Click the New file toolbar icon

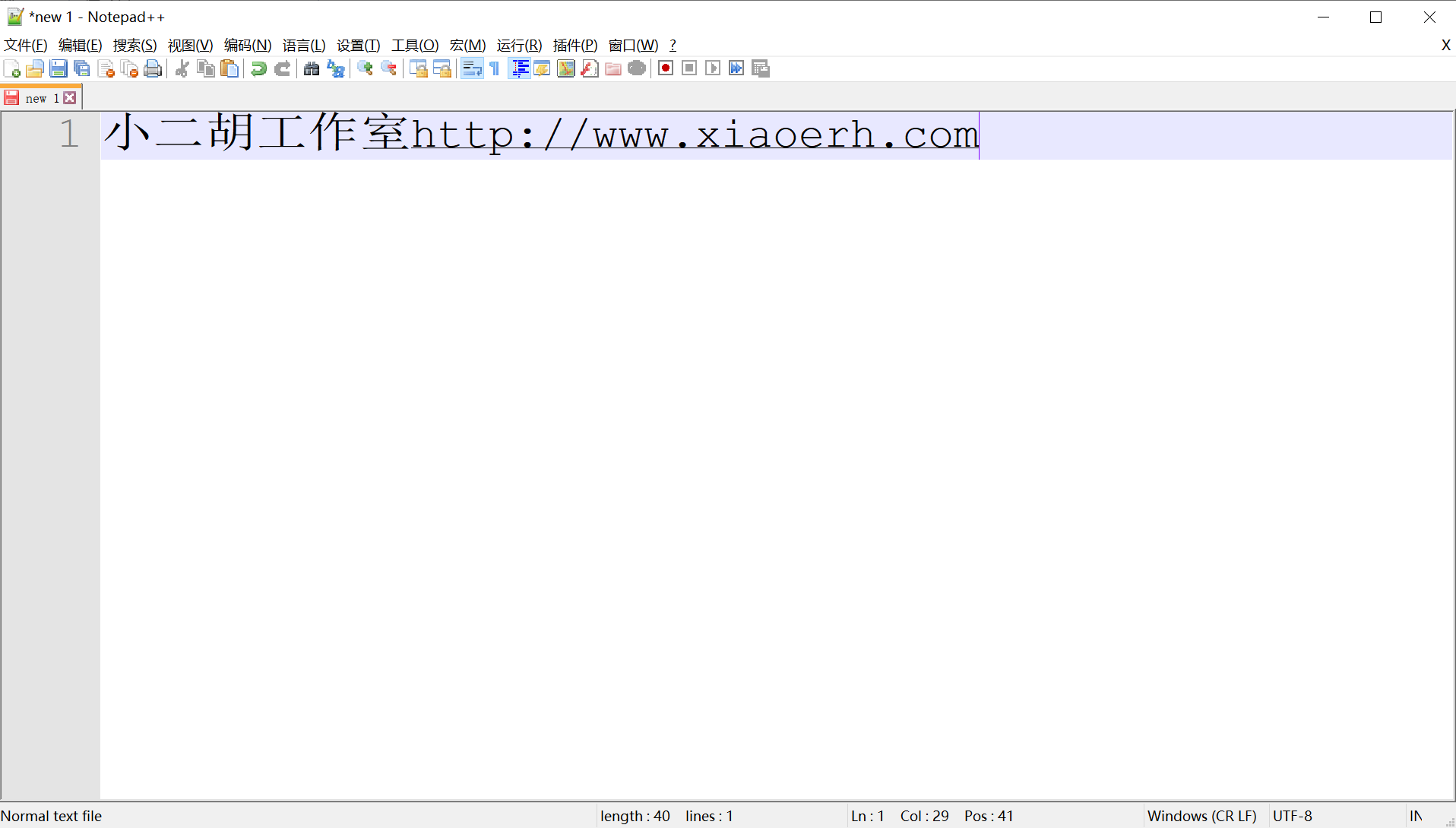[12, 68]
